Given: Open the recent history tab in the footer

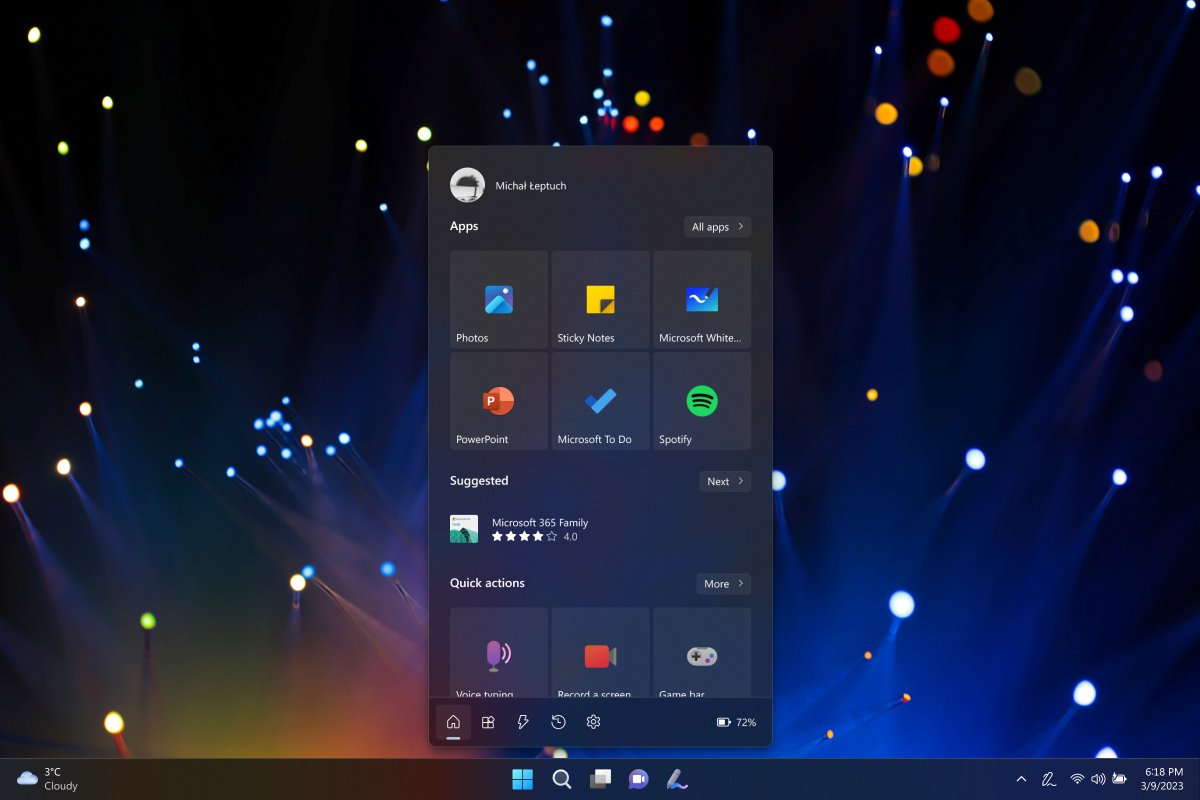Looking at the screenshot, I should pos(558,722).
